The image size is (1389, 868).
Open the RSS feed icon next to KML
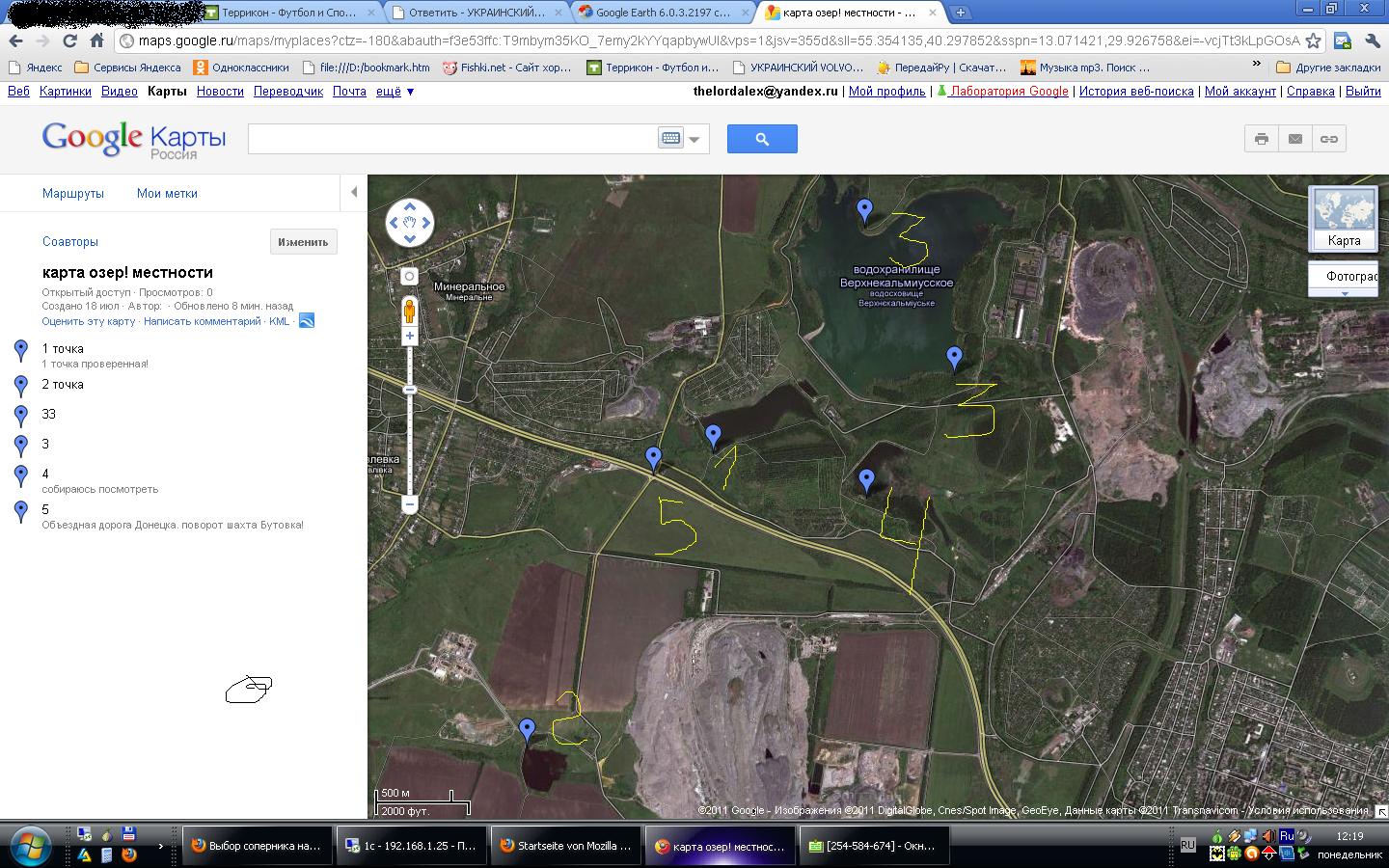tap(307, 321)
